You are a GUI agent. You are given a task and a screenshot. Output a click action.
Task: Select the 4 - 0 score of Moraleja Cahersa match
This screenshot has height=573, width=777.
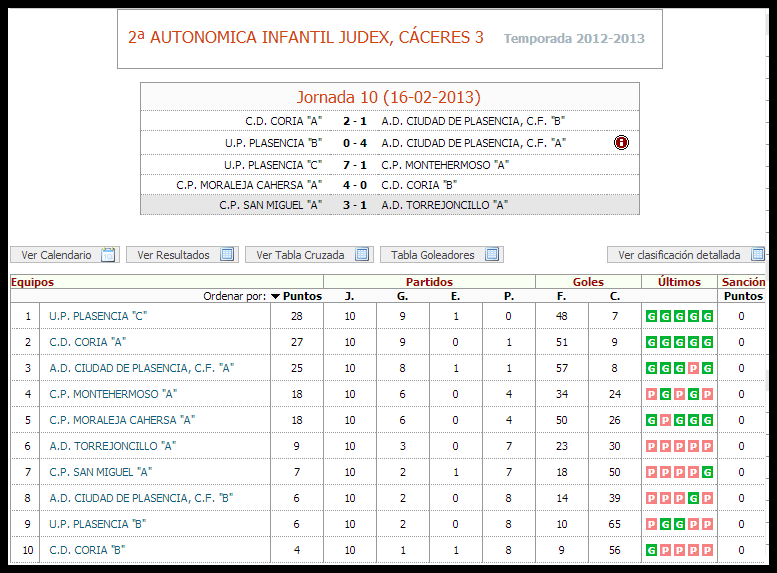pyautogui.click(x=355, y=185)
